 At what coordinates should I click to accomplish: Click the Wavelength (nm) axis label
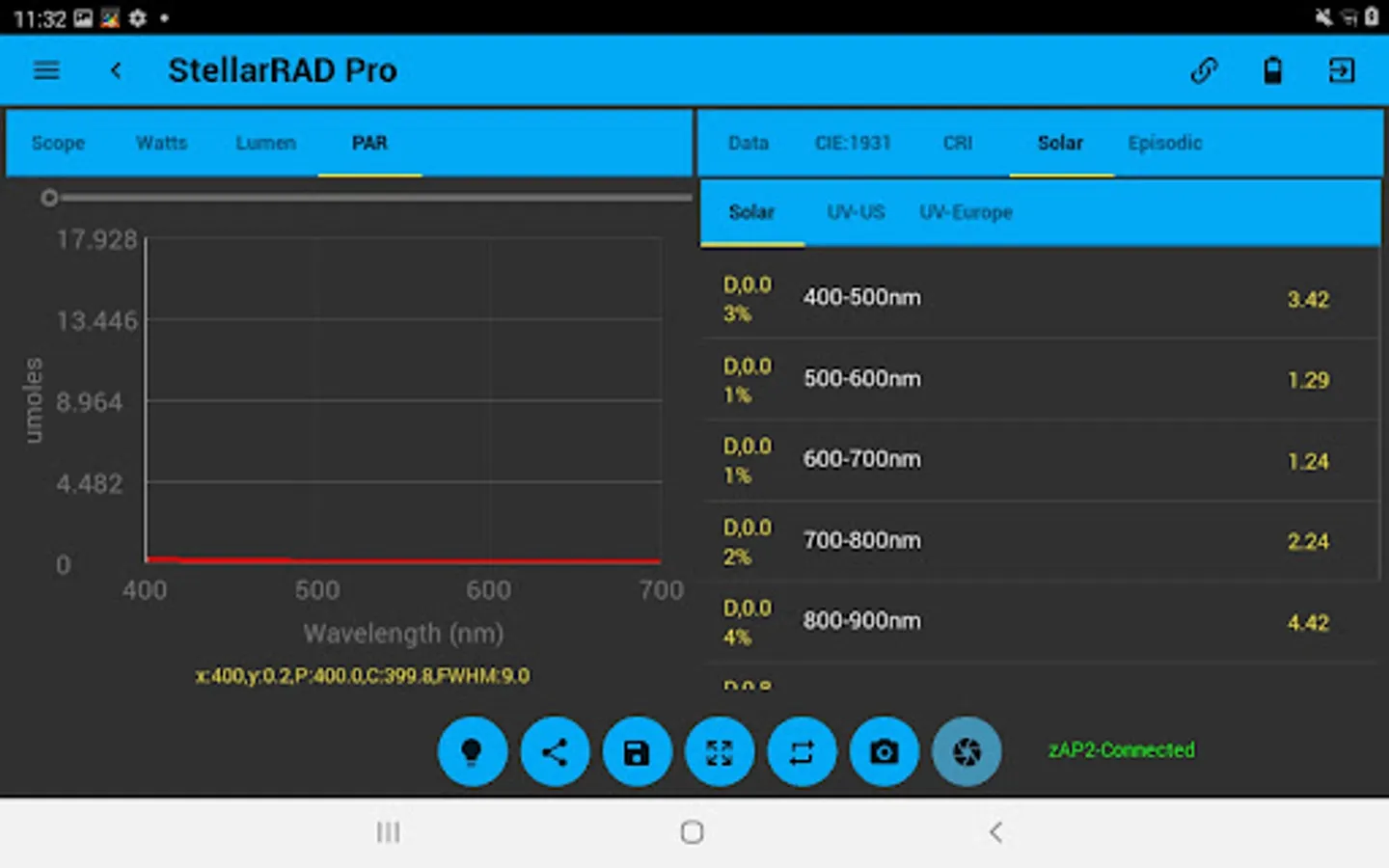403,634
